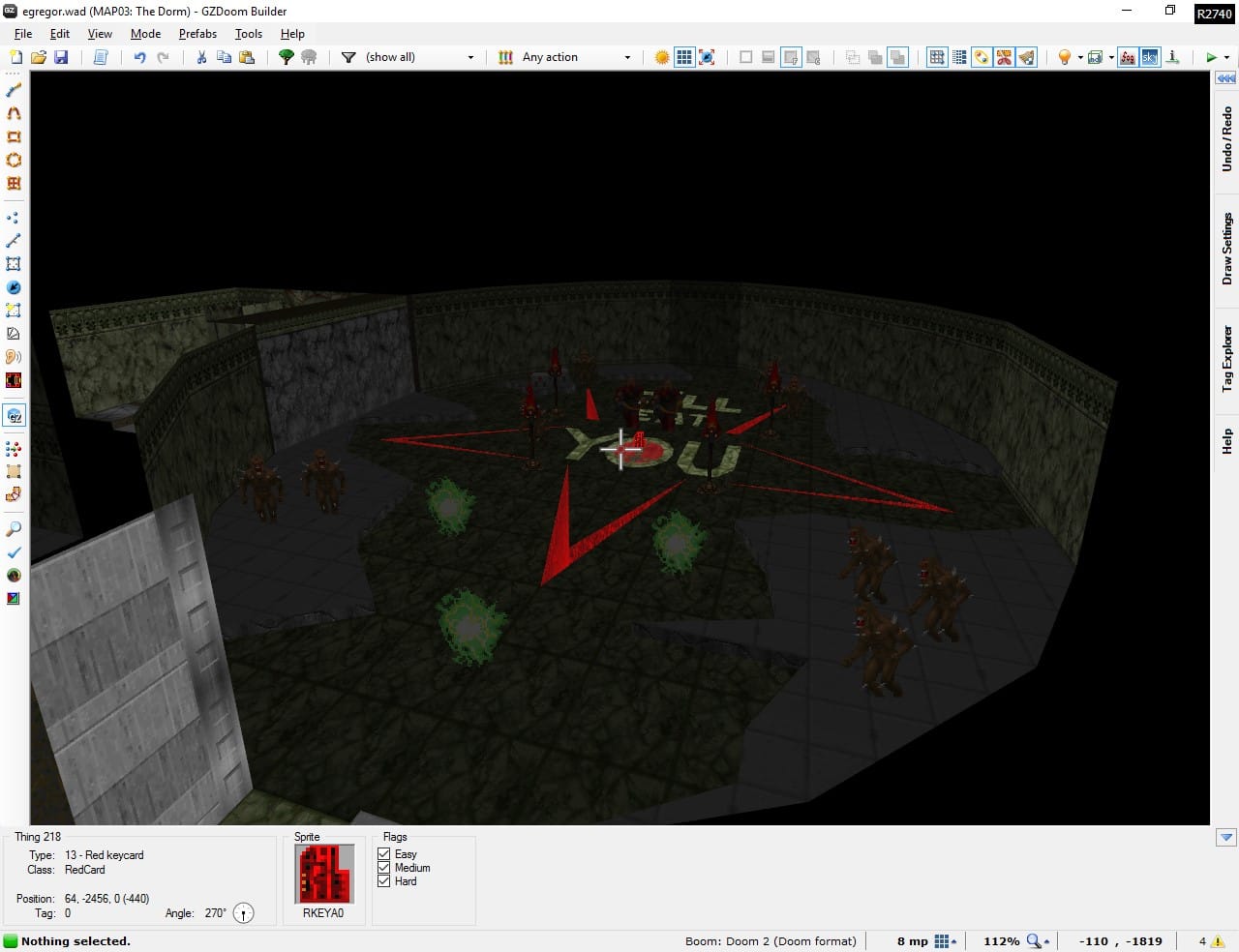
Task: Select the Draw Grid mode tool
Action: [x=14, y=183]
